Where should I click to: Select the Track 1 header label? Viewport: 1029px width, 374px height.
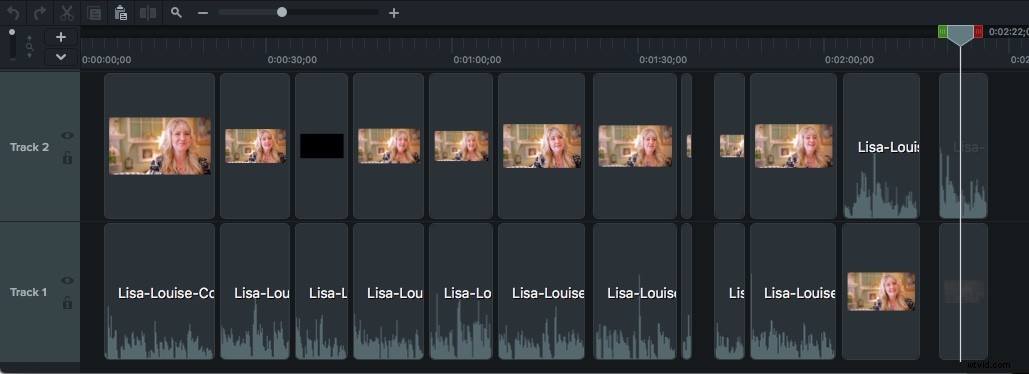point(28,292)
